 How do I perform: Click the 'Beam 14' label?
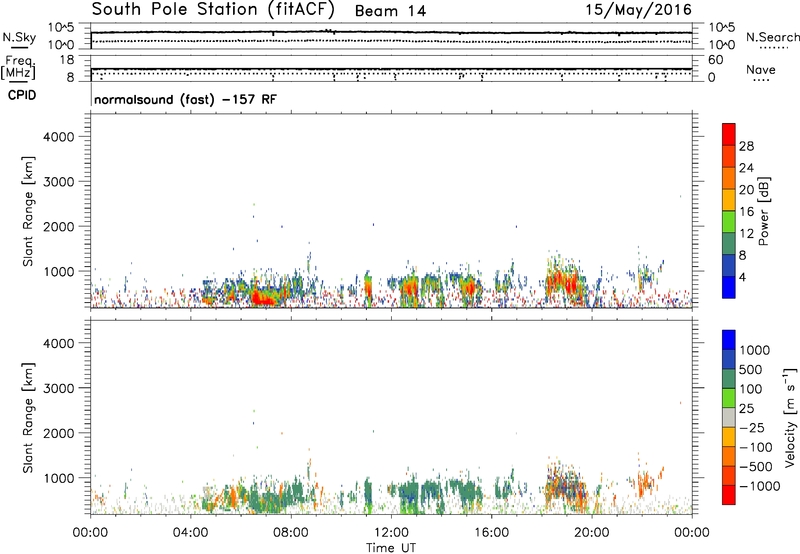pos(390,11)
